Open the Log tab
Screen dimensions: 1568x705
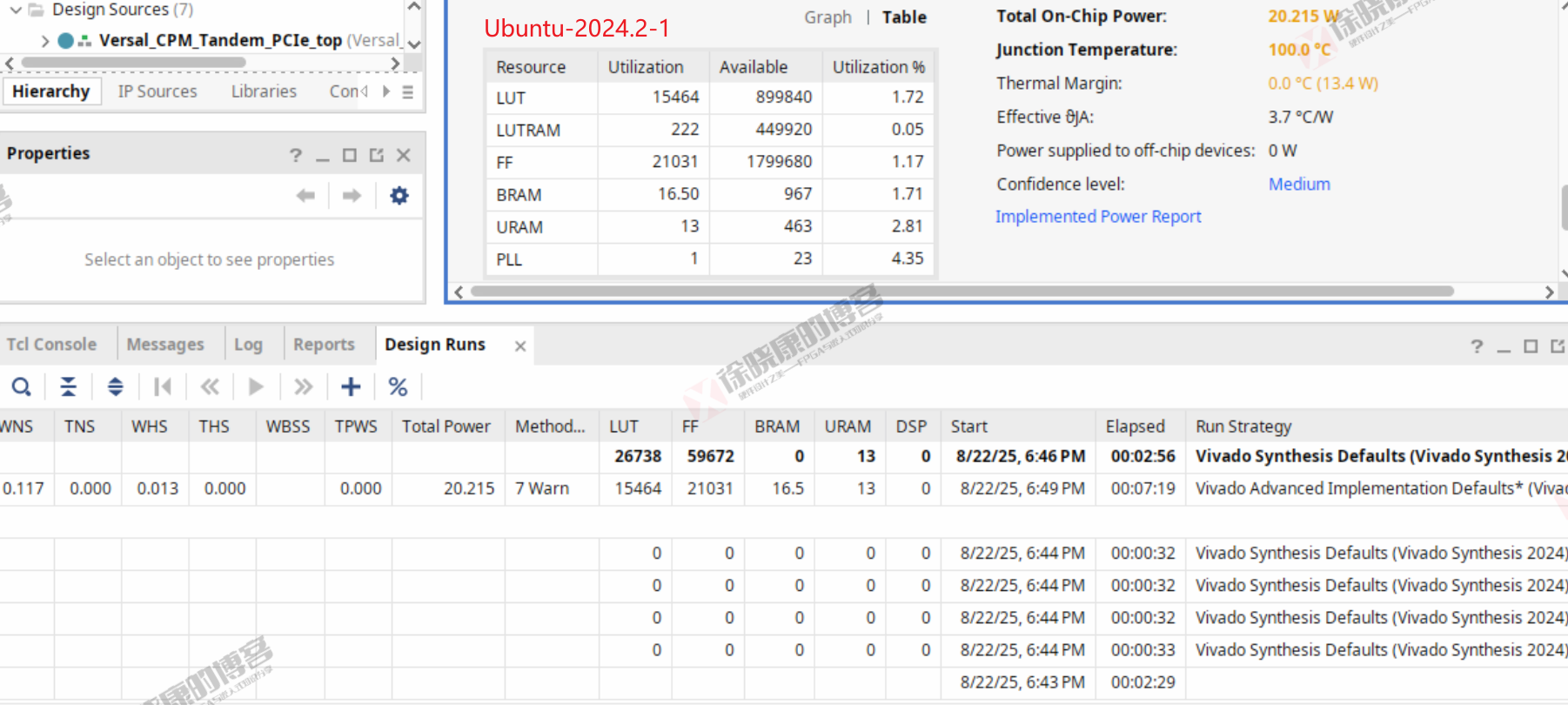248,345
